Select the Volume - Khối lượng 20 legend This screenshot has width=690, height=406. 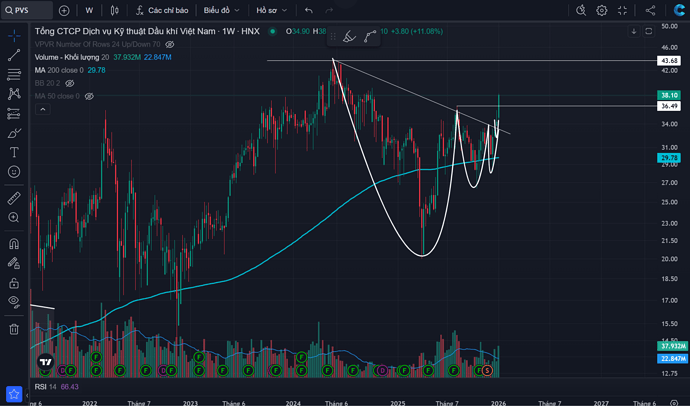(x=72, y=57)
